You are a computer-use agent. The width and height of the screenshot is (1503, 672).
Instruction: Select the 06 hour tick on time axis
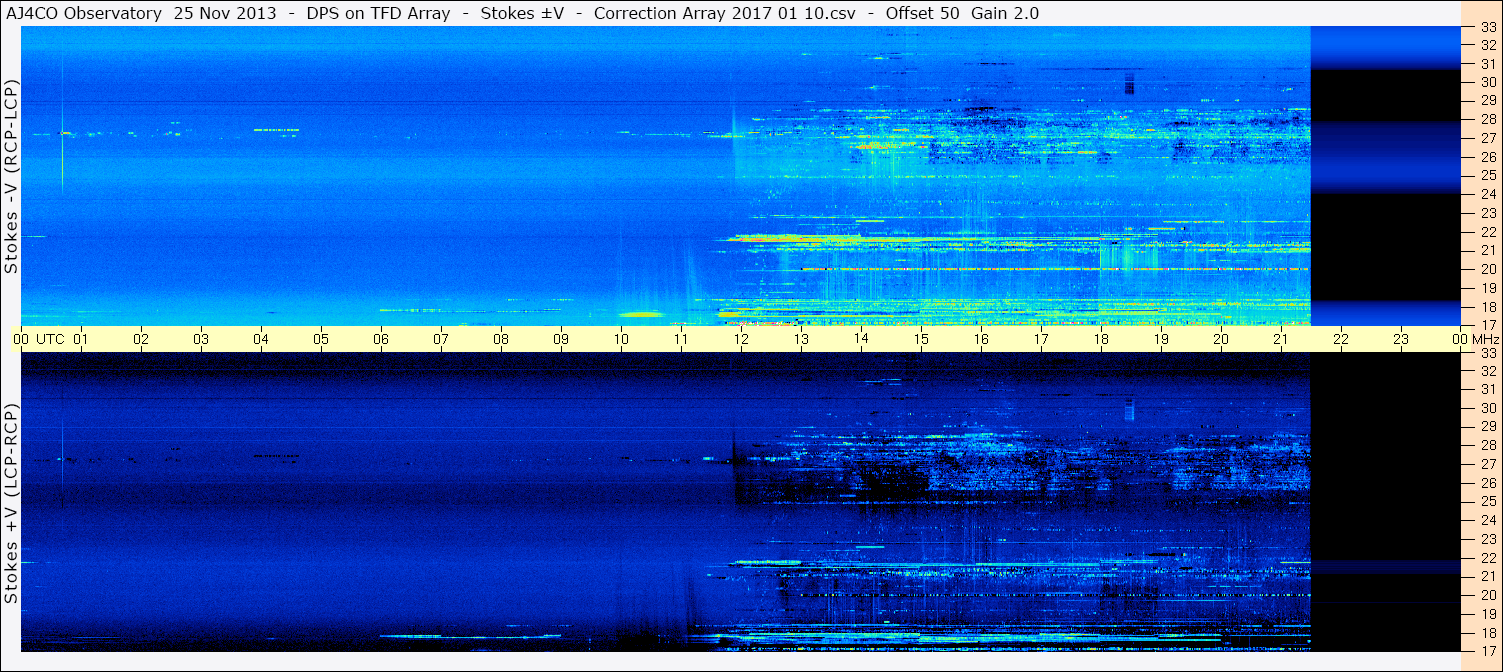point(381,339)
